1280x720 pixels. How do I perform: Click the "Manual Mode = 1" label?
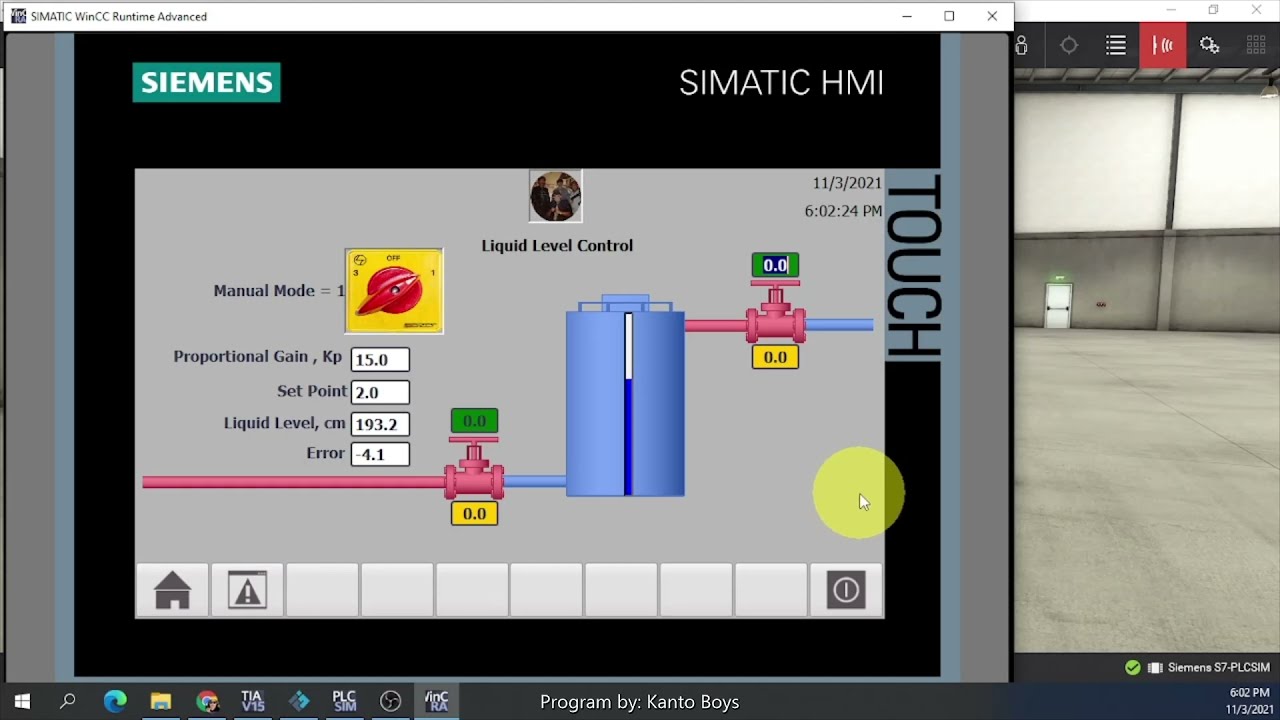[x=279, y=291]
